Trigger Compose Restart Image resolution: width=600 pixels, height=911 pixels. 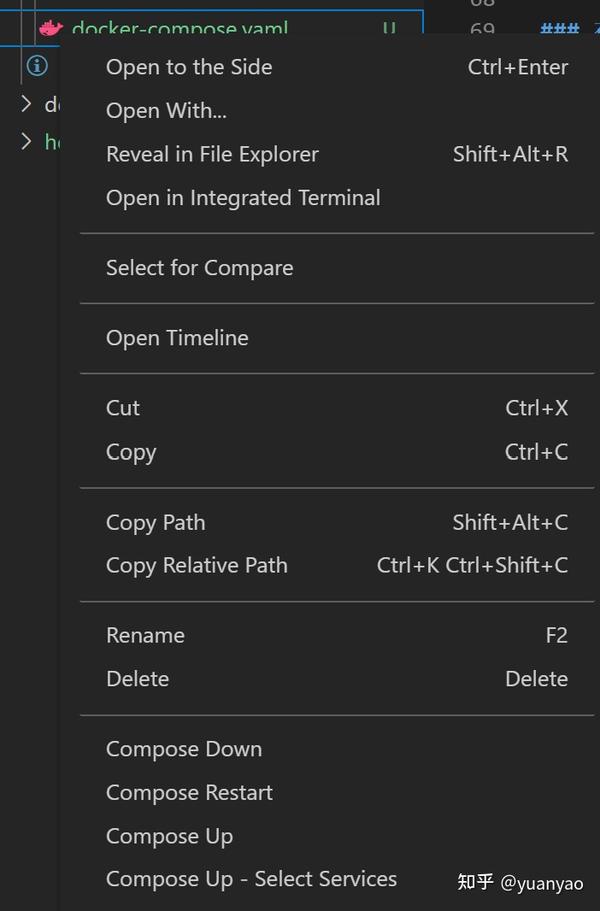(x=189, y=793)
